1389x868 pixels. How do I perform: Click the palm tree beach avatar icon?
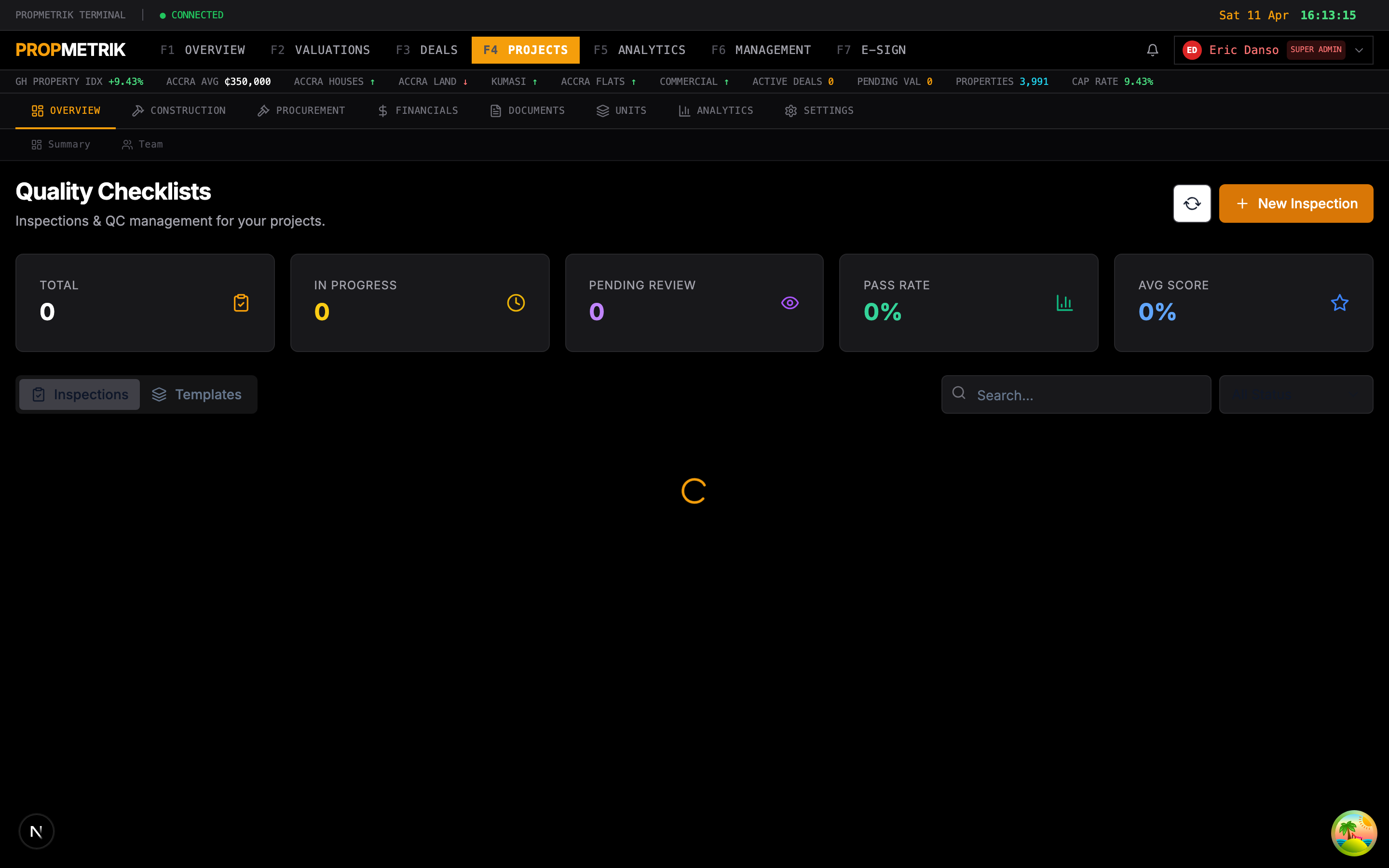(1353, 832)
